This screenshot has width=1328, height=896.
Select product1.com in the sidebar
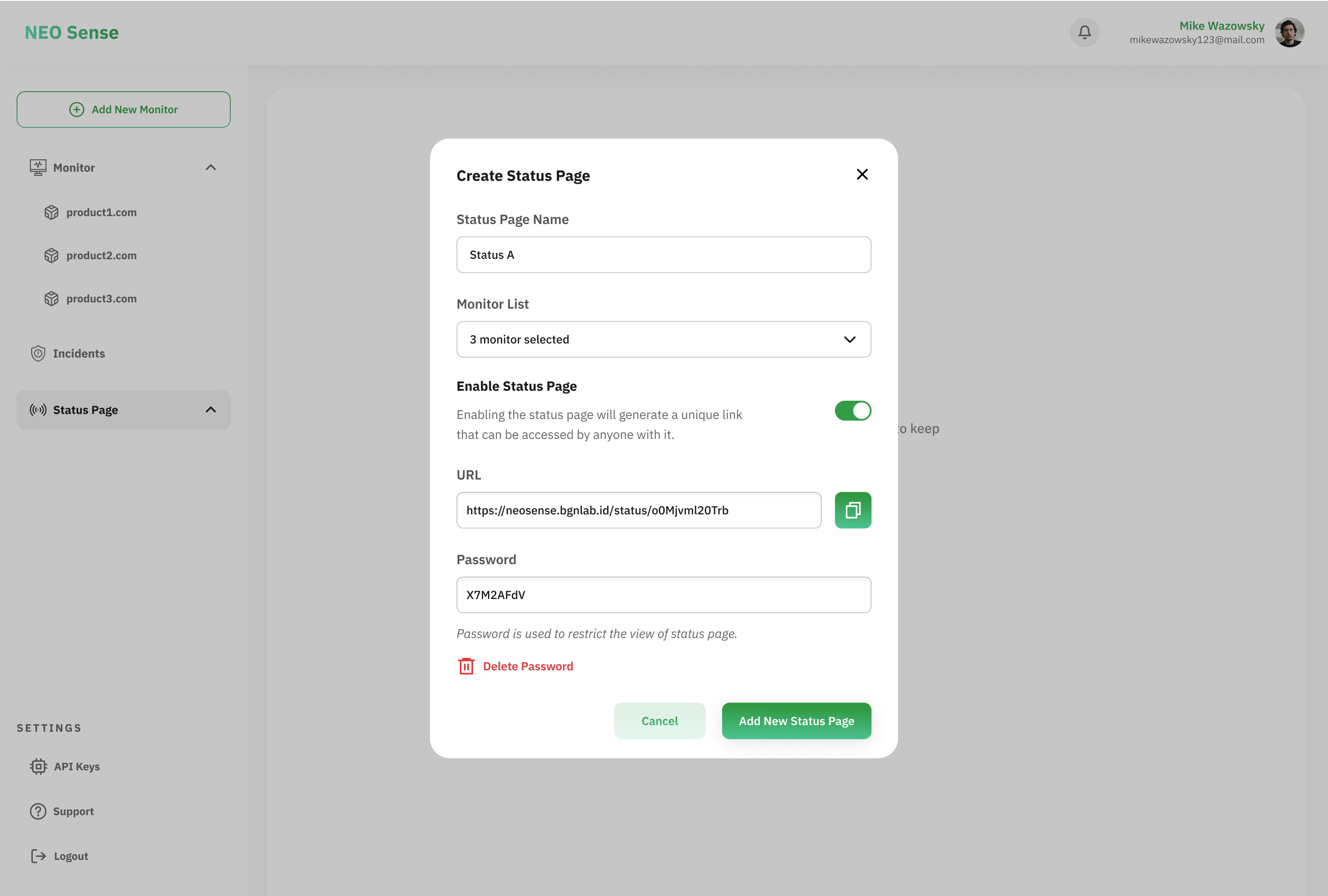(x=101, y=212)
